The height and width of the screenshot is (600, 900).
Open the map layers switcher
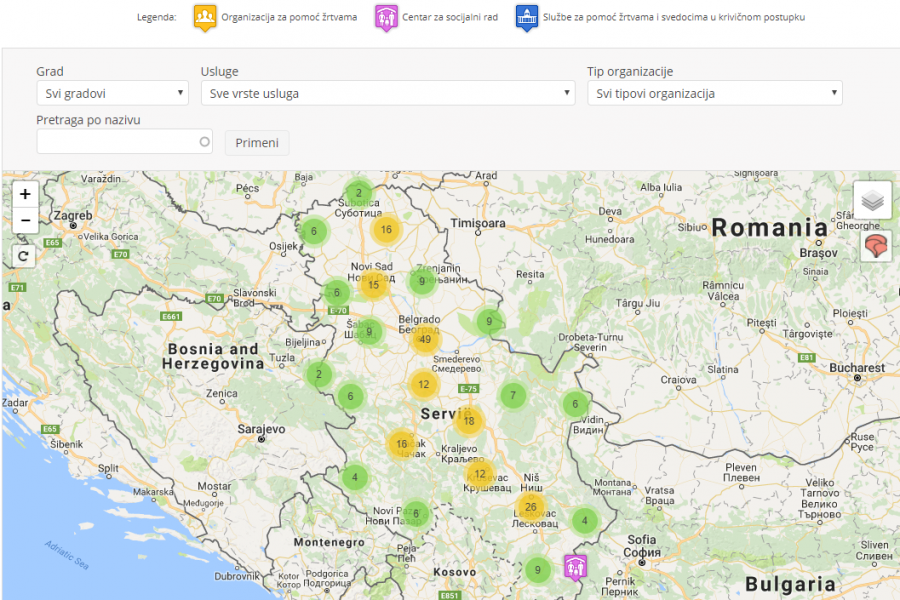(872, 200)
